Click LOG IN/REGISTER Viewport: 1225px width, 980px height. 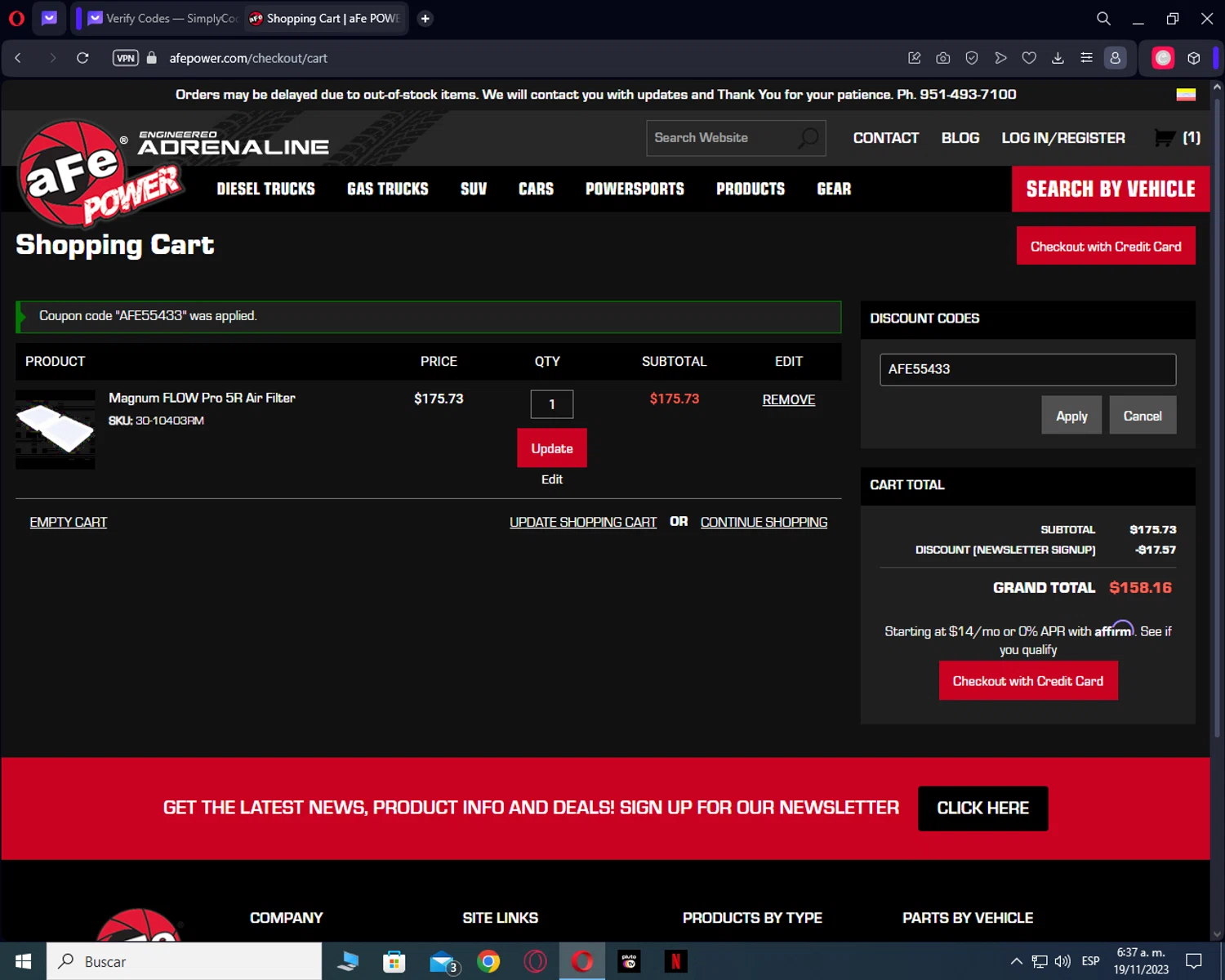1063,138
